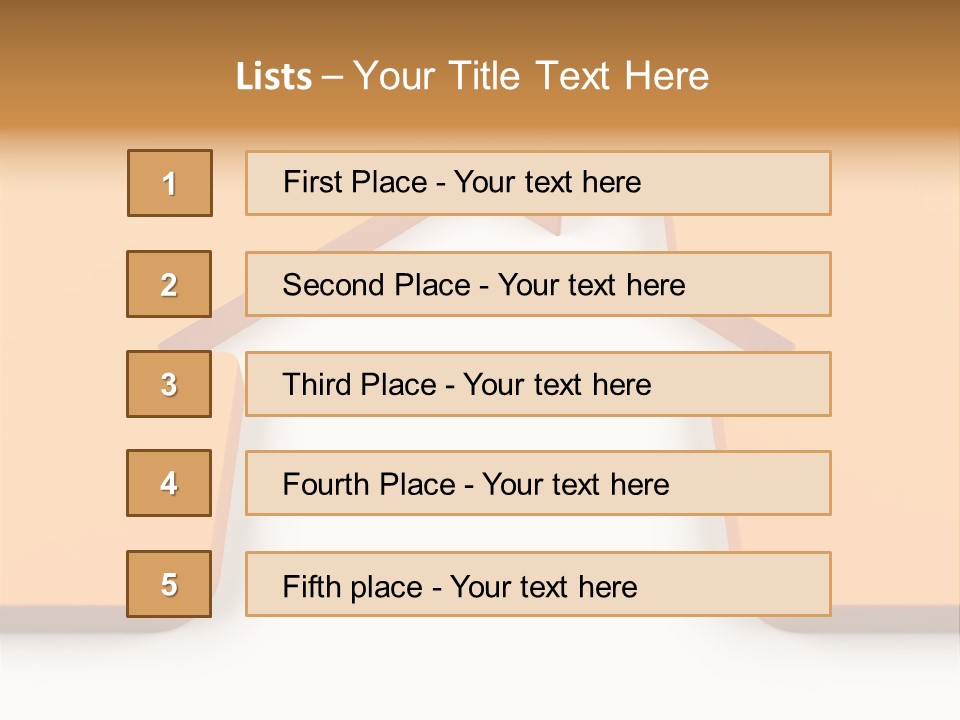The height and width of the screenshot is (720, 960).
Task: Select the First Place text bar
Action: (x=538, y=183)
